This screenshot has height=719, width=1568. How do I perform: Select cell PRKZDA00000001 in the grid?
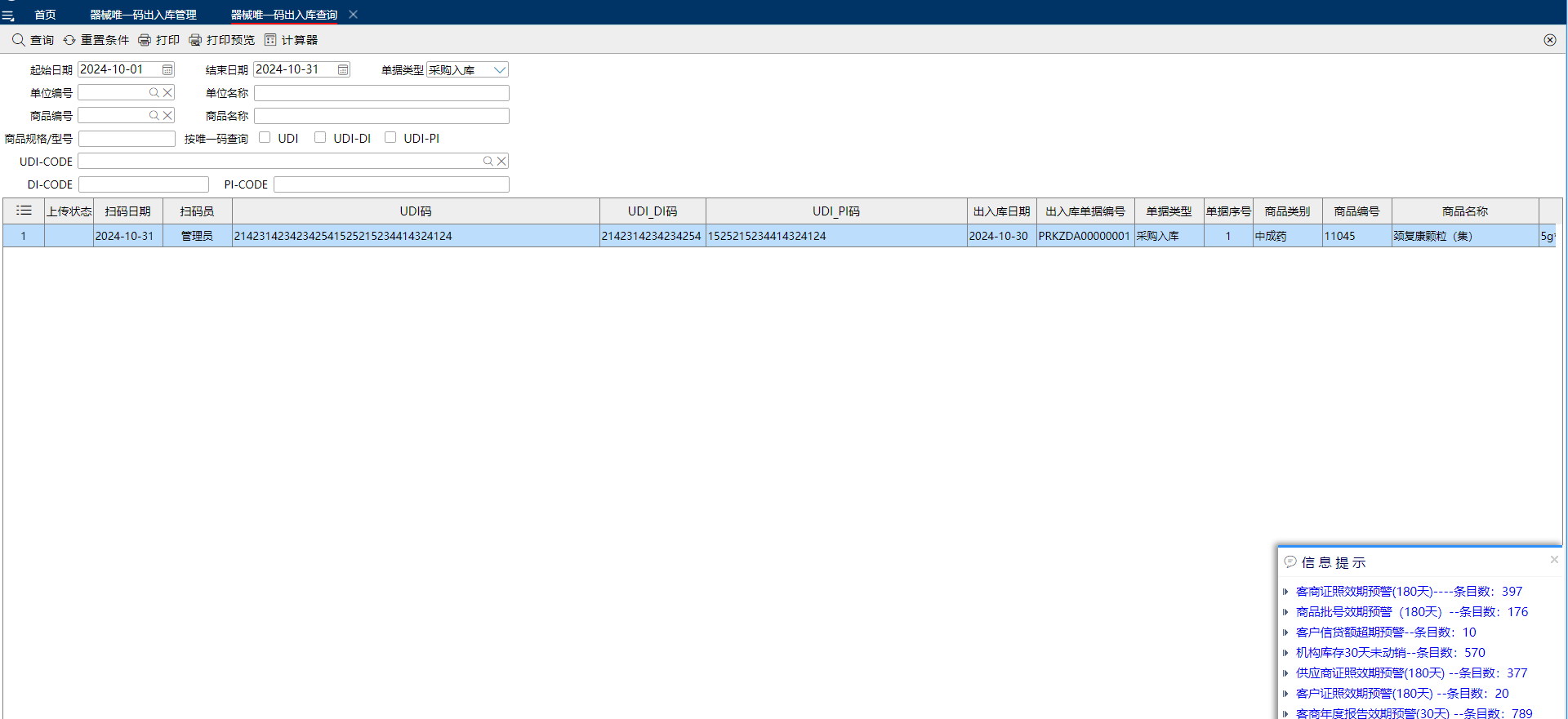coord(1085,236)
